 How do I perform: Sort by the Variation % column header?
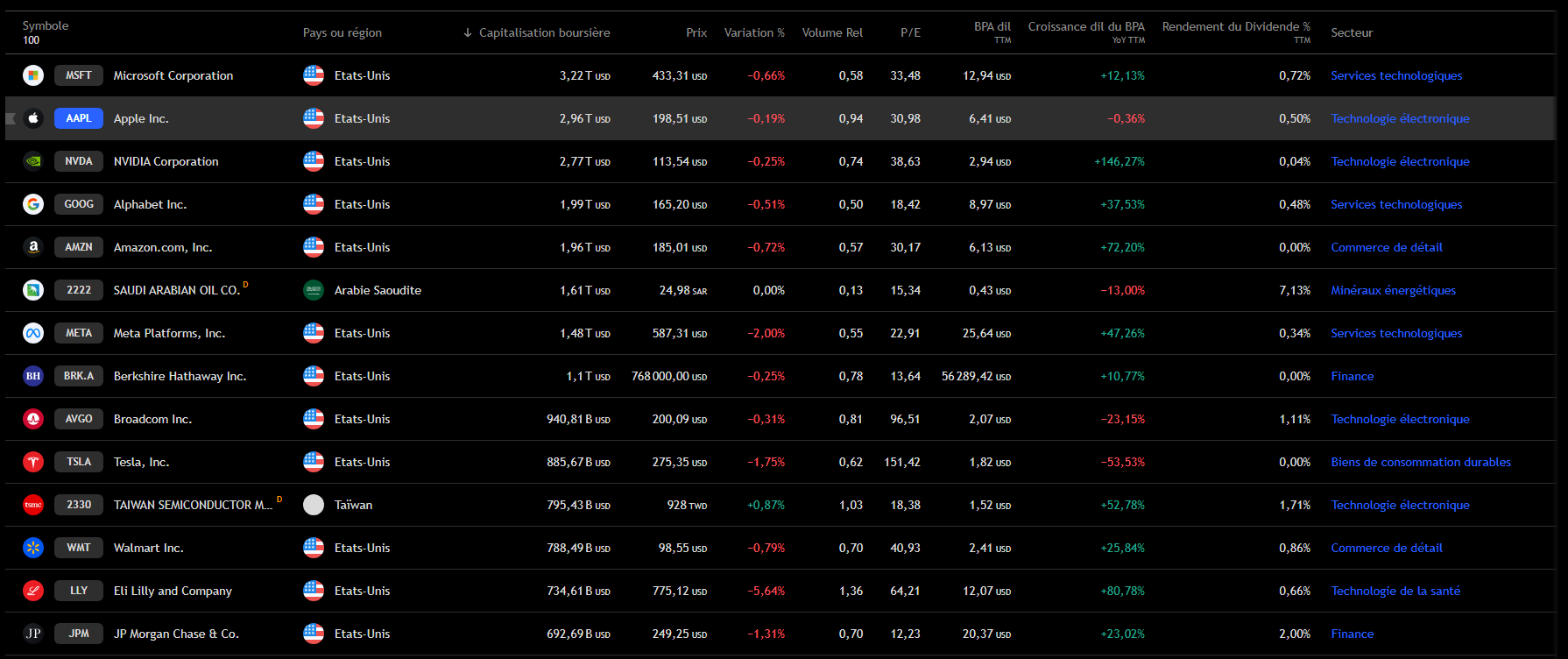(754, 32)
